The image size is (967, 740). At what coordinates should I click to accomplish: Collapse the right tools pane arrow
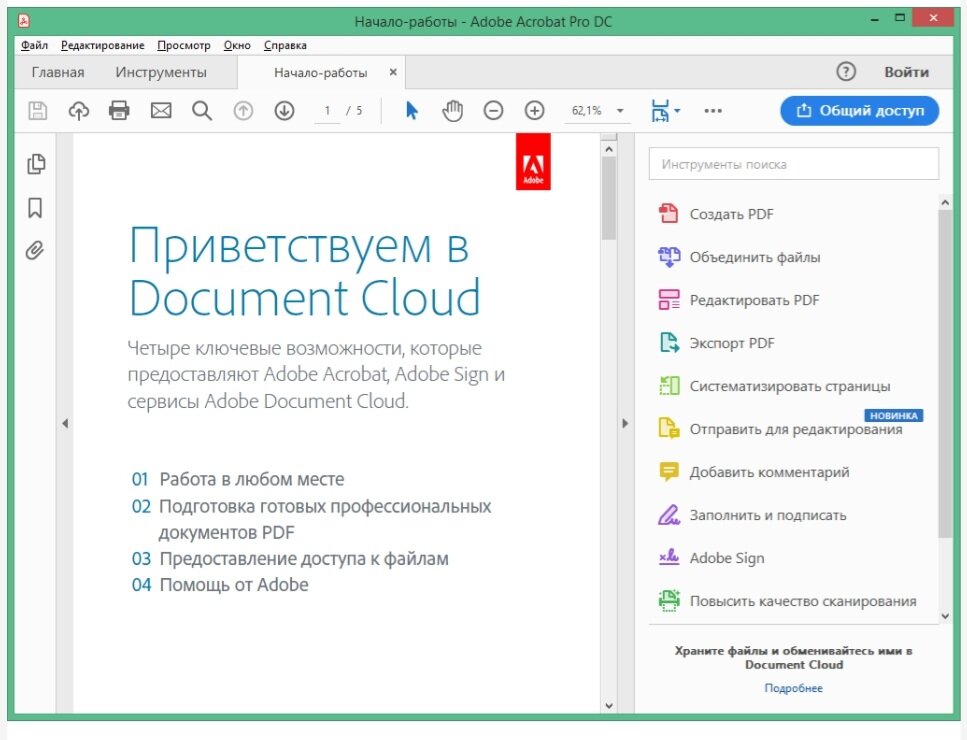[625, 424]
